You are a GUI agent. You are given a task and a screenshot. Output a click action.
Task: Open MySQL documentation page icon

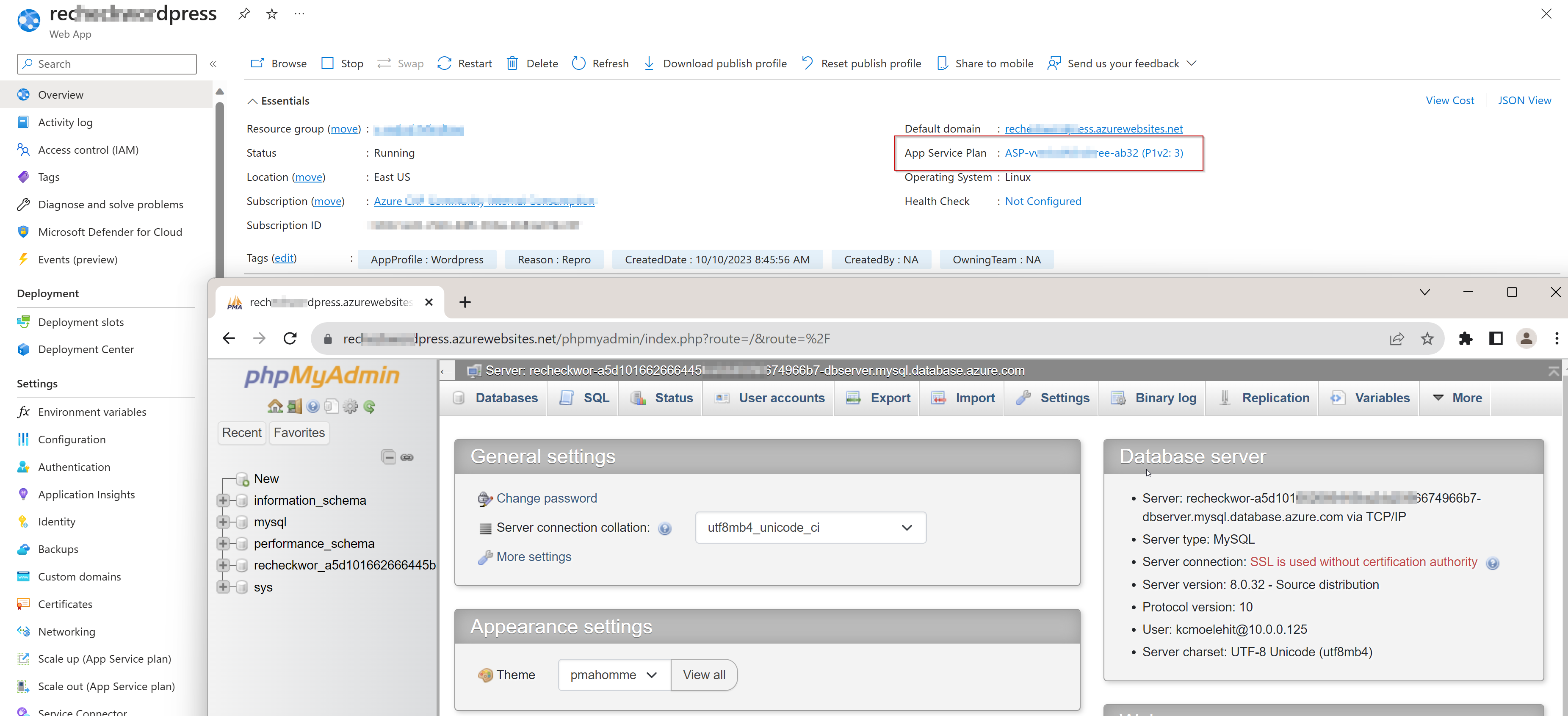pos(331,406)
